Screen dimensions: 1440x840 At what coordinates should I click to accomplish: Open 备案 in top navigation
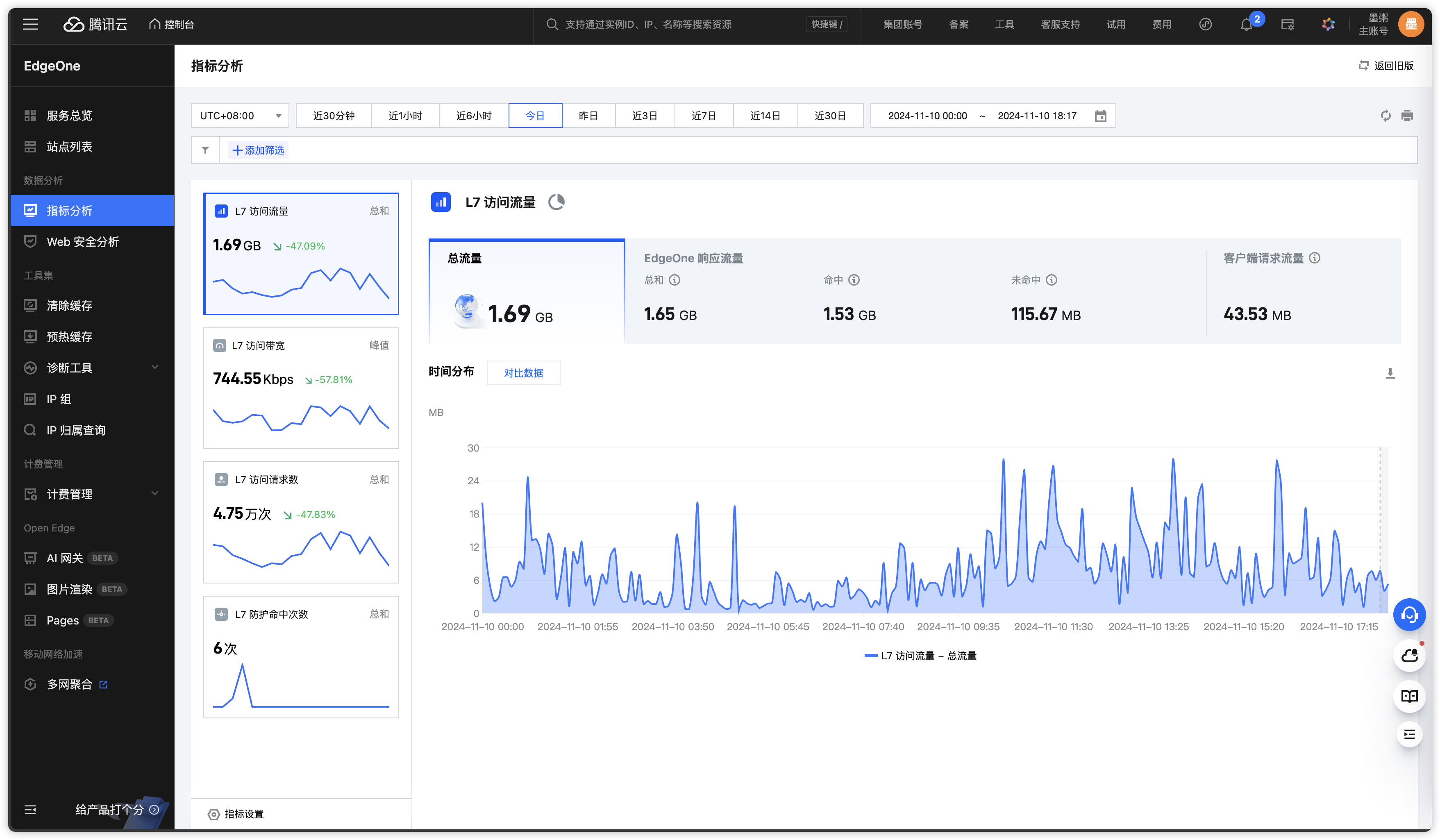[958, 24]
